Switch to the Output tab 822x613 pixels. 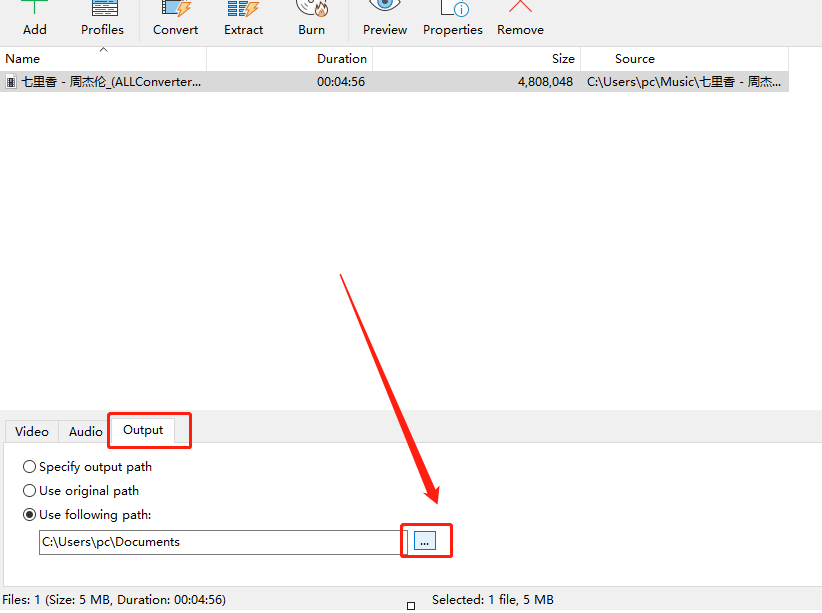[x=143, y=430]
